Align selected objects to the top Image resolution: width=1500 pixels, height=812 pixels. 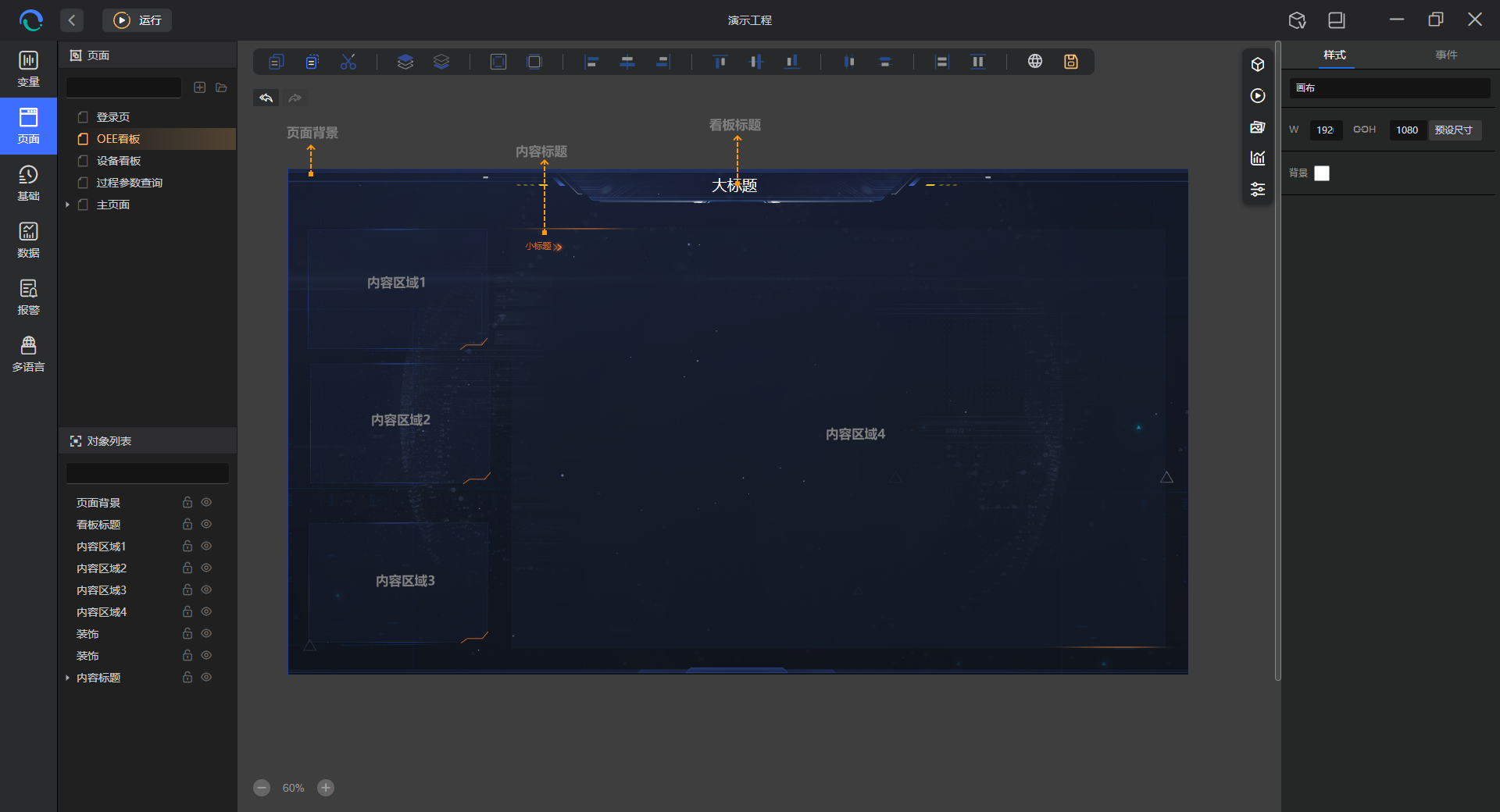coord(720,62)
